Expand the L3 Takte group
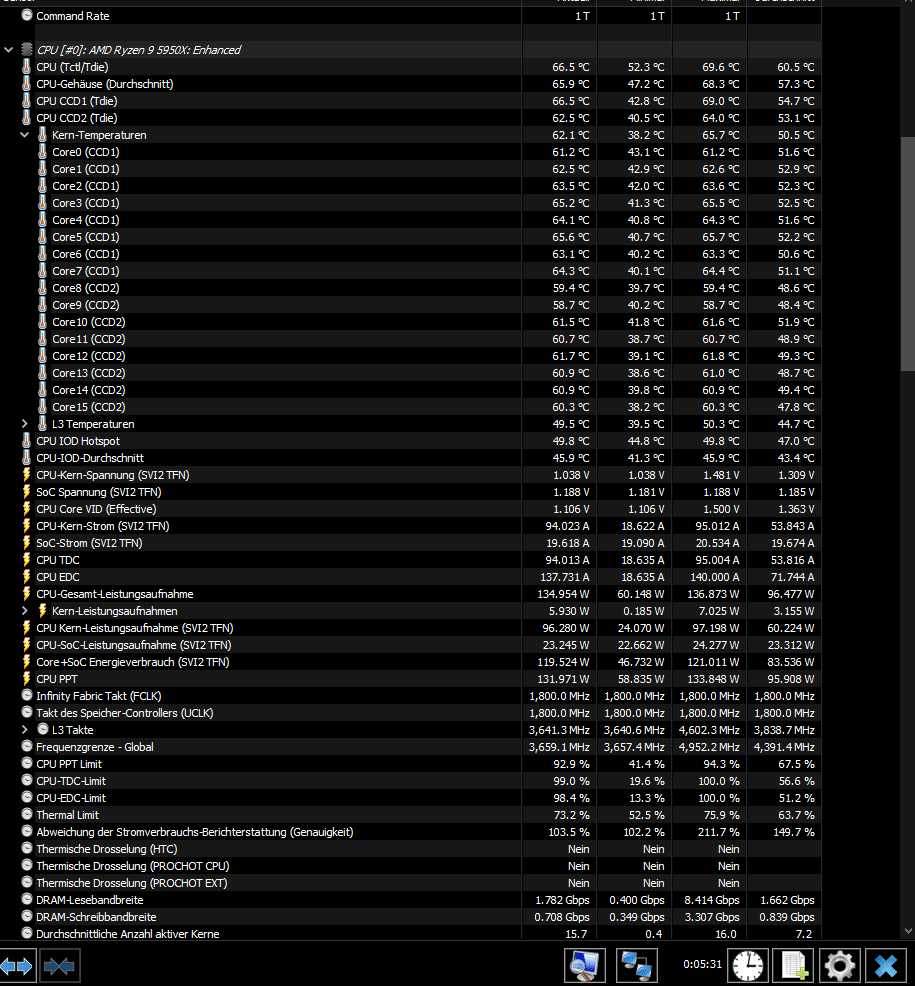The image size is (915, 986). click(x=25, y=729)
